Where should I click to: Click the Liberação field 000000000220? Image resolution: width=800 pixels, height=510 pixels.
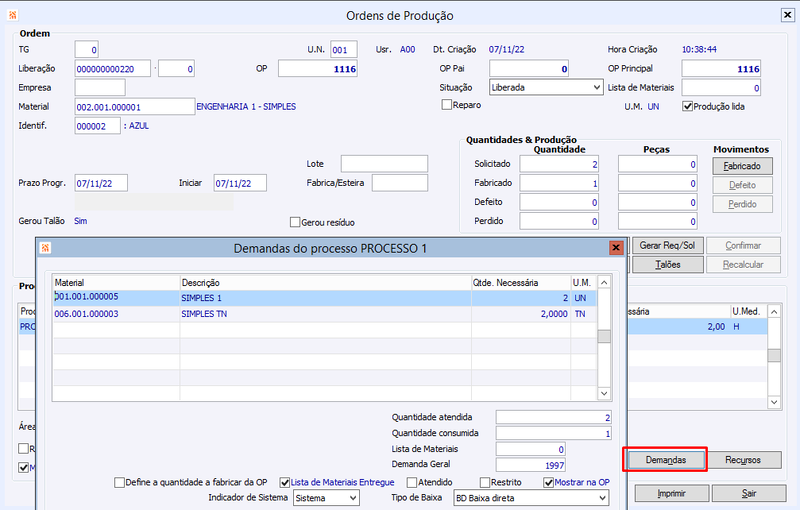tap(113, 69)
